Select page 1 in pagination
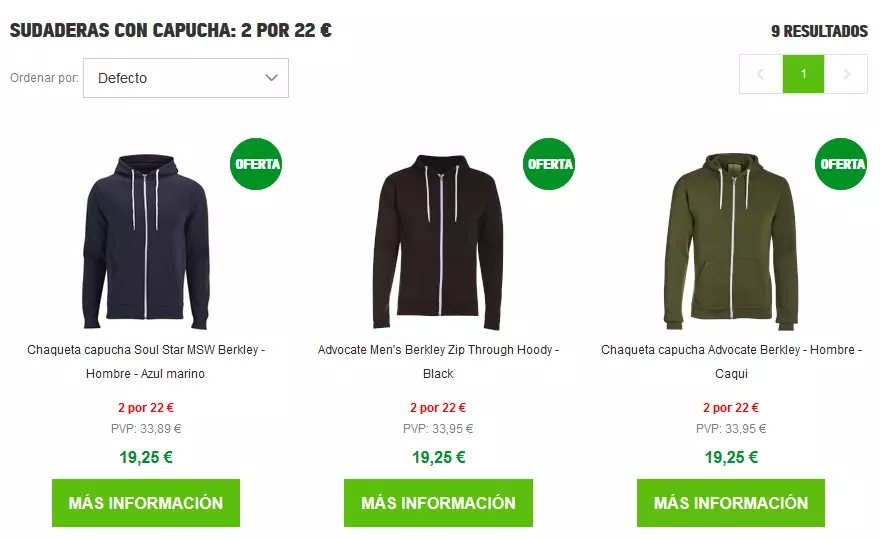Image resolution: width=880 pixels, height=540 pixels. click(804, 74)
